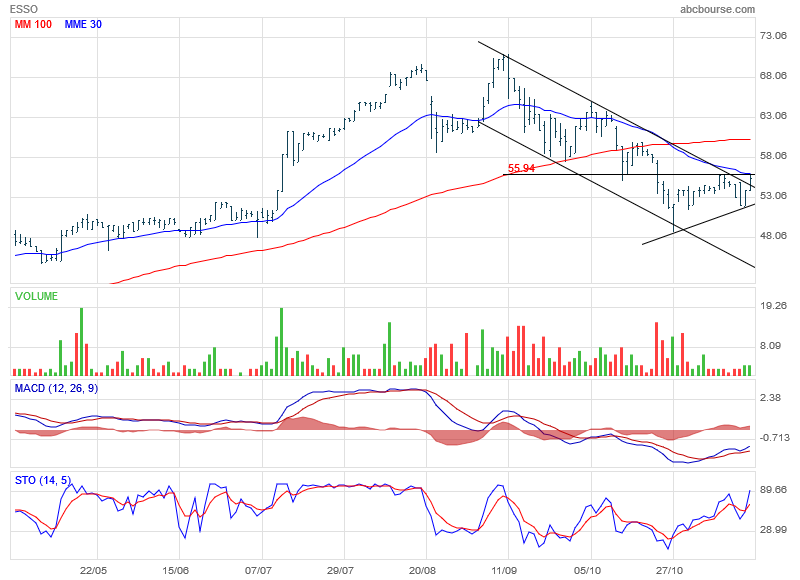Click the 07/07 date label

[x=258, y=570]
